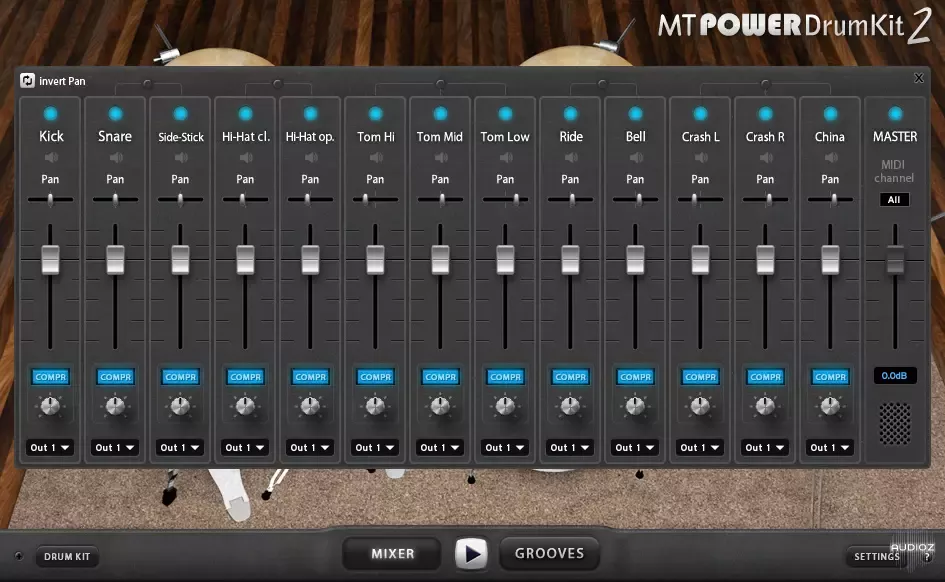Click the Hi-Hat link circle

pyautogui.click(x=278, y=84)
